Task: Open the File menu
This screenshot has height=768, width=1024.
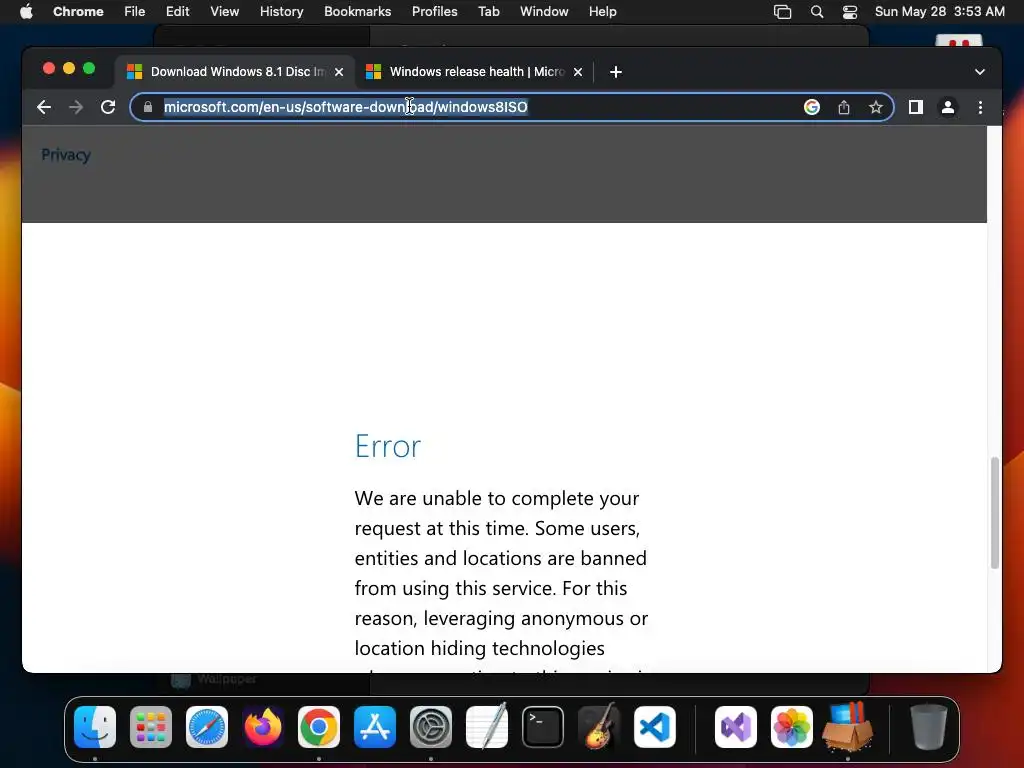Action: click(x=135, y=12)
